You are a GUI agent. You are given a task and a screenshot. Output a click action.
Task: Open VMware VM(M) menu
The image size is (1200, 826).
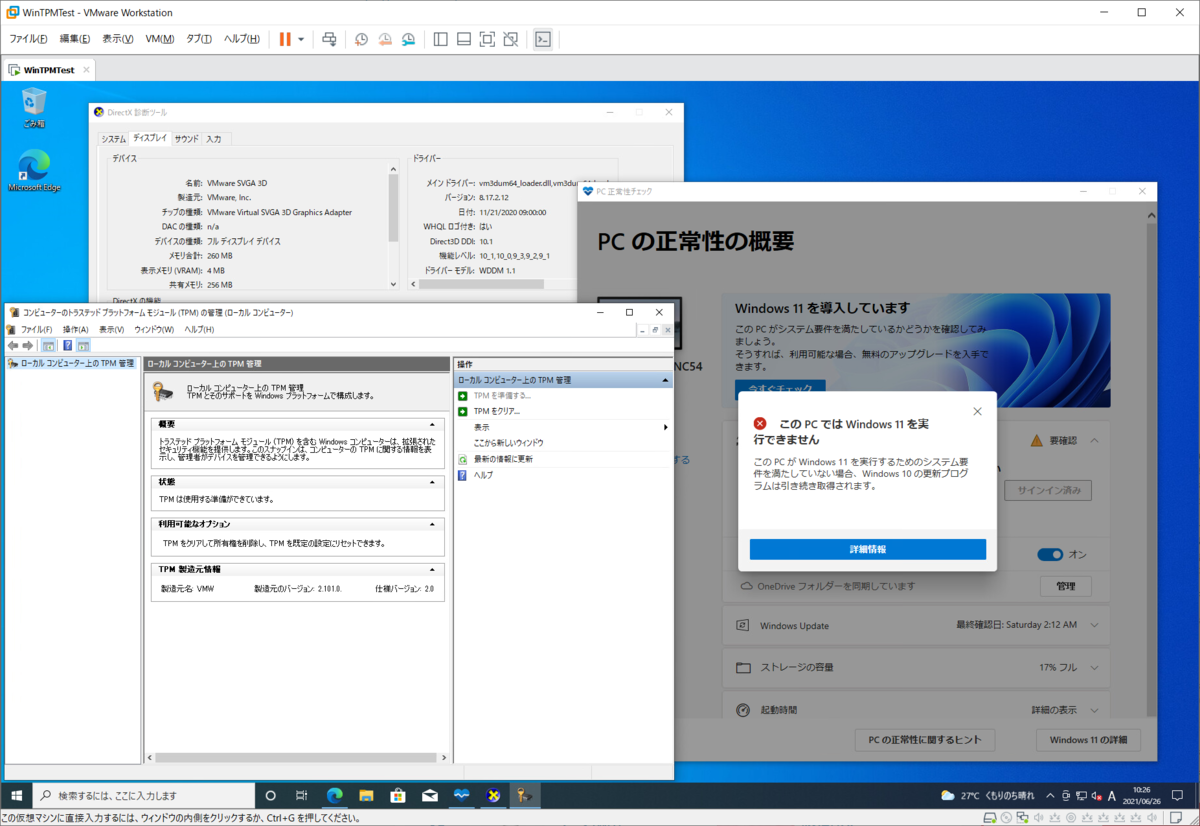tap(160, 39)
